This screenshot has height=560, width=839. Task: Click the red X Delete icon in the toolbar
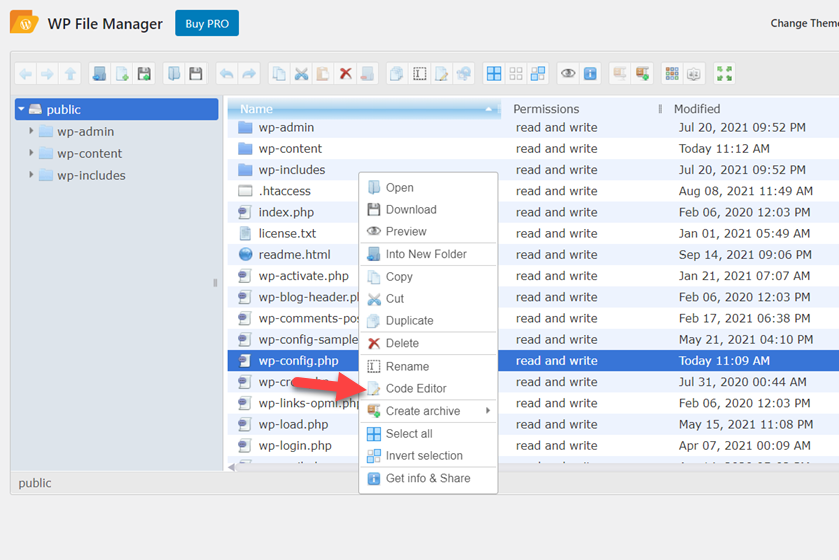pos(346,74)
